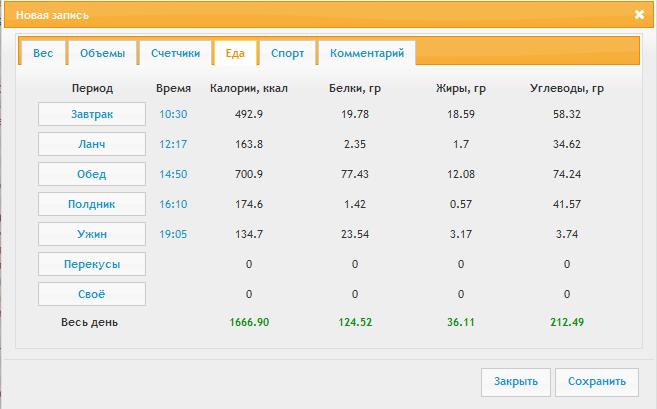Click the Калории, ккал header

coord(249,88)
